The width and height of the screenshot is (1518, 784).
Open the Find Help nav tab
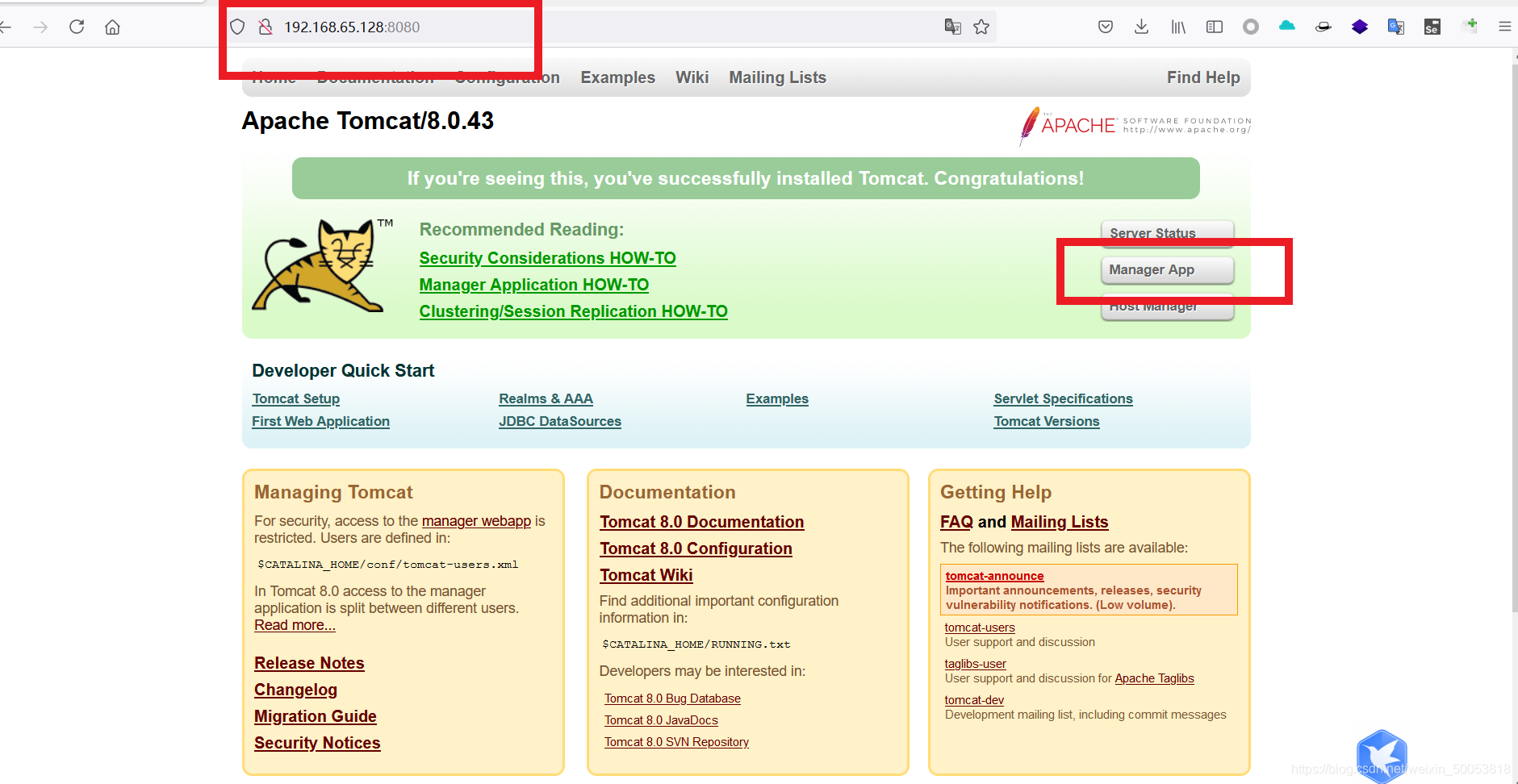pyautogui.click(x=1203, y=77)
